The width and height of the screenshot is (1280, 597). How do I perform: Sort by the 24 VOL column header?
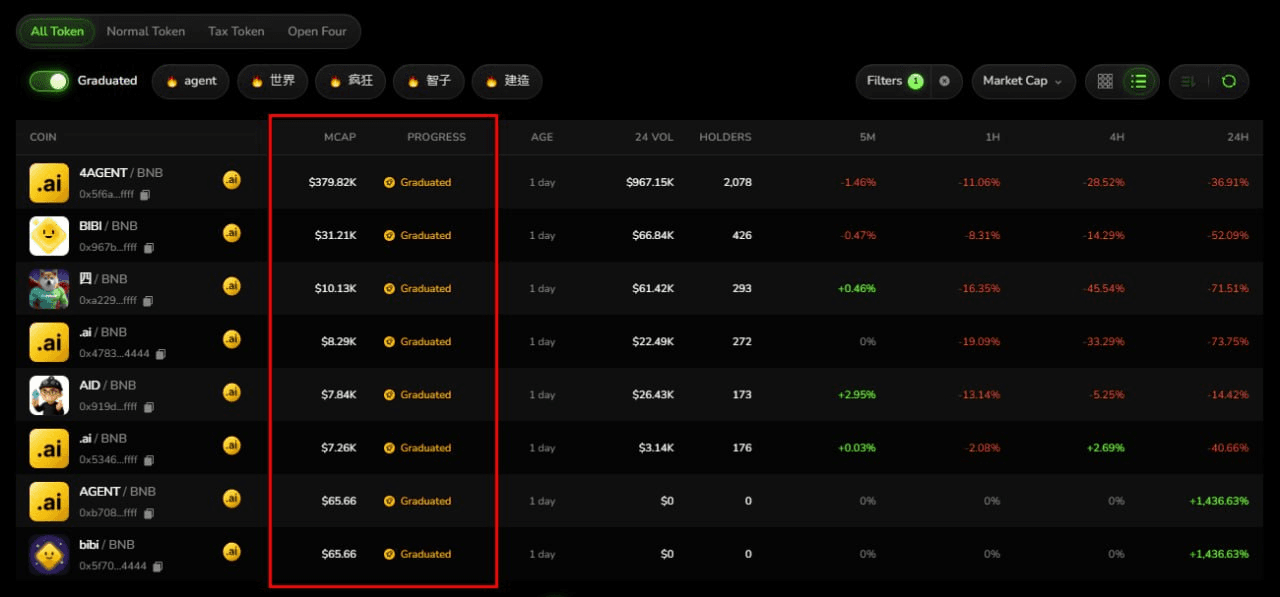point(654,137)
